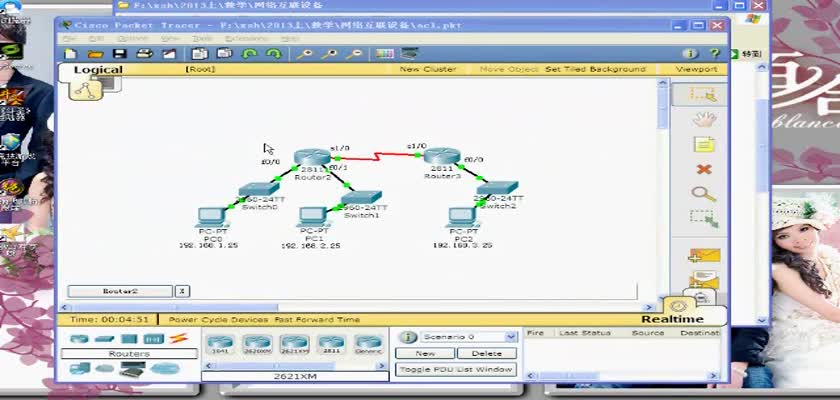The image size is (840, 400).
Task: Pick the 2621XM router model
Action: (294, 344)
